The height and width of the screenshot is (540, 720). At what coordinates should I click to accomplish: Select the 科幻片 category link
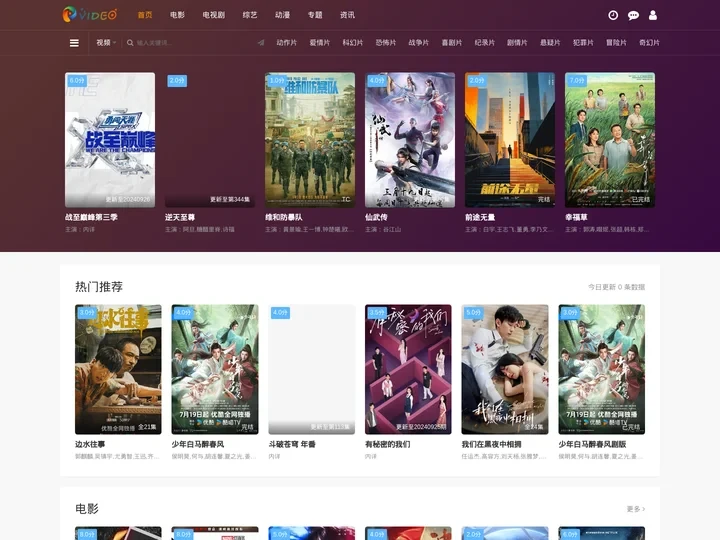(353, 43)
